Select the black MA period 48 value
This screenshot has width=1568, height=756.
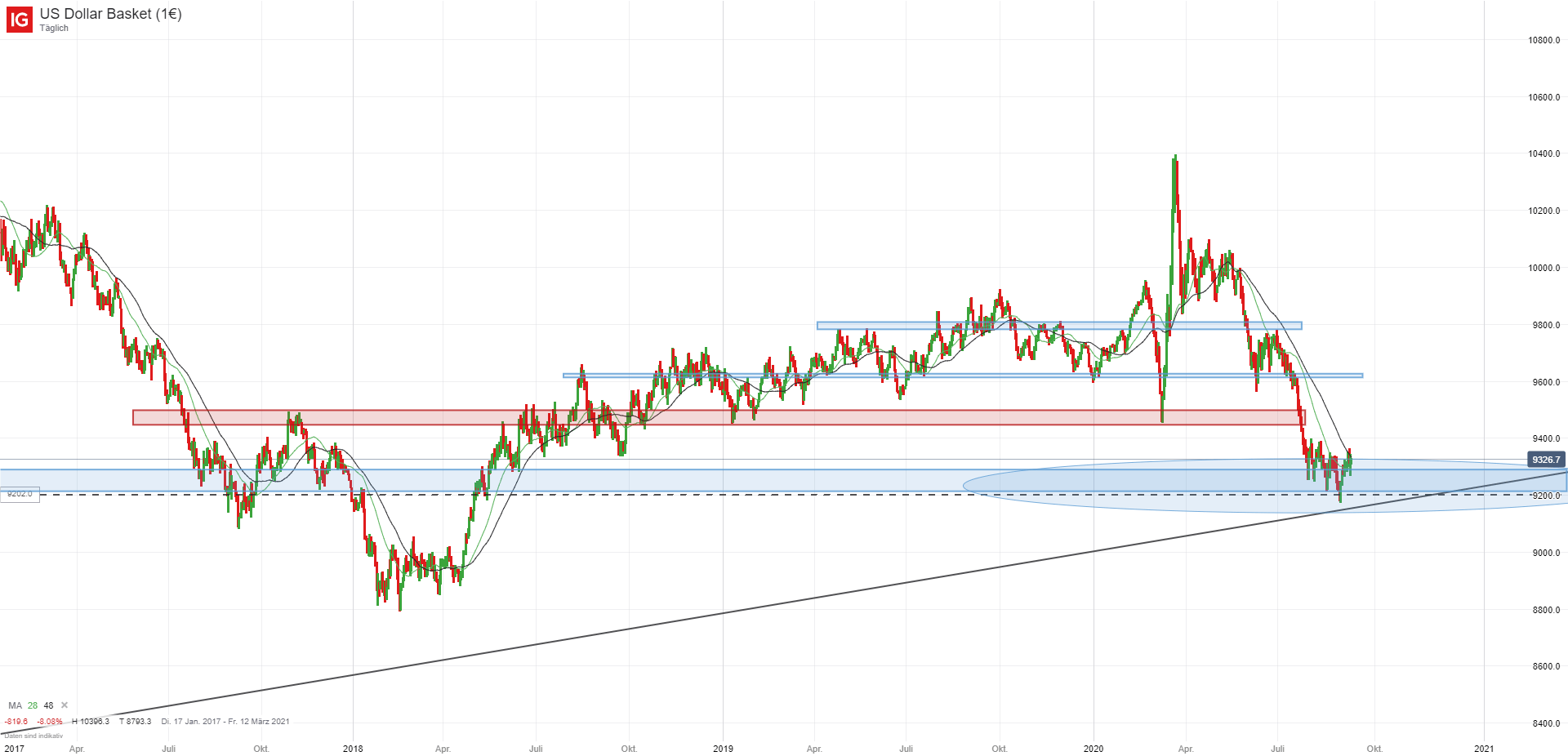[49, 705]
